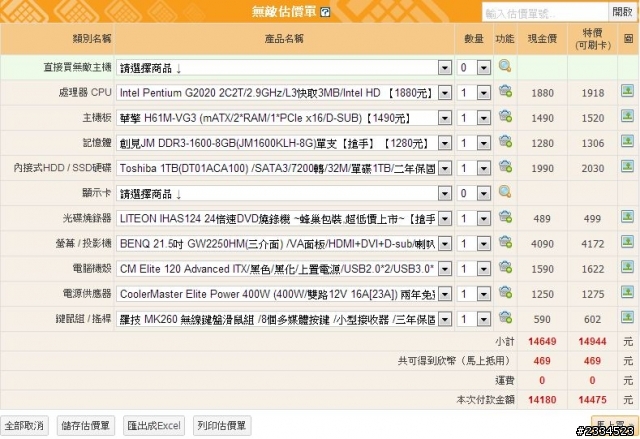Image resolution: width=640 pixels, height=439 pixels.
Task: Open the CPU product dropdown showing Intel Pentium G2020
Action: click(x=284, y=93)
